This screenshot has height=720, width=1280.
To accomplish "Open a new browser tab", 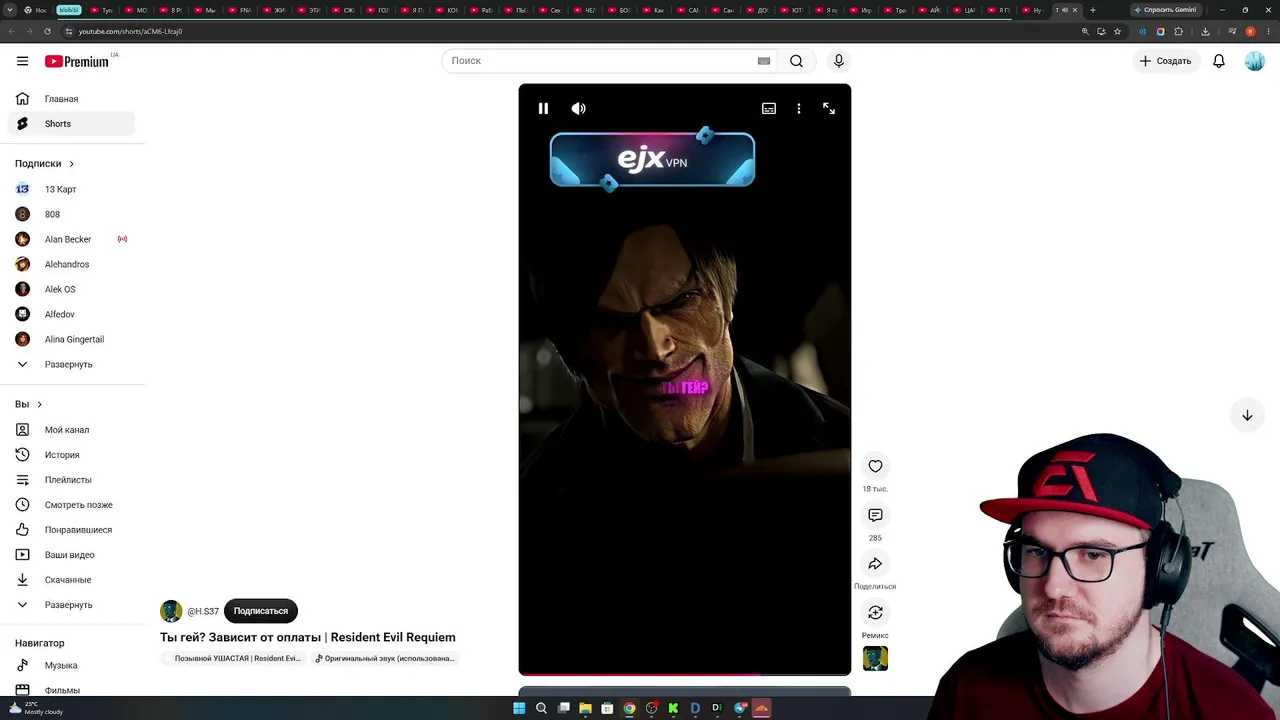I will pos(1092,10).
